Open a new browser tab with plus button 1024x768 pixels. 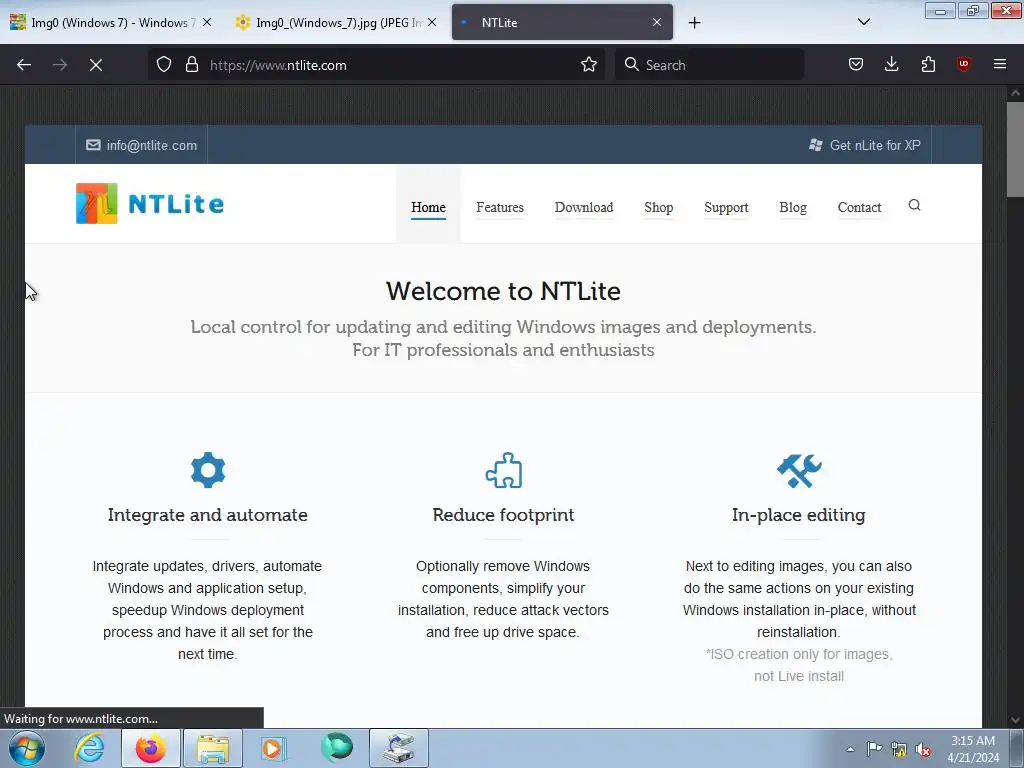point(694,23)
